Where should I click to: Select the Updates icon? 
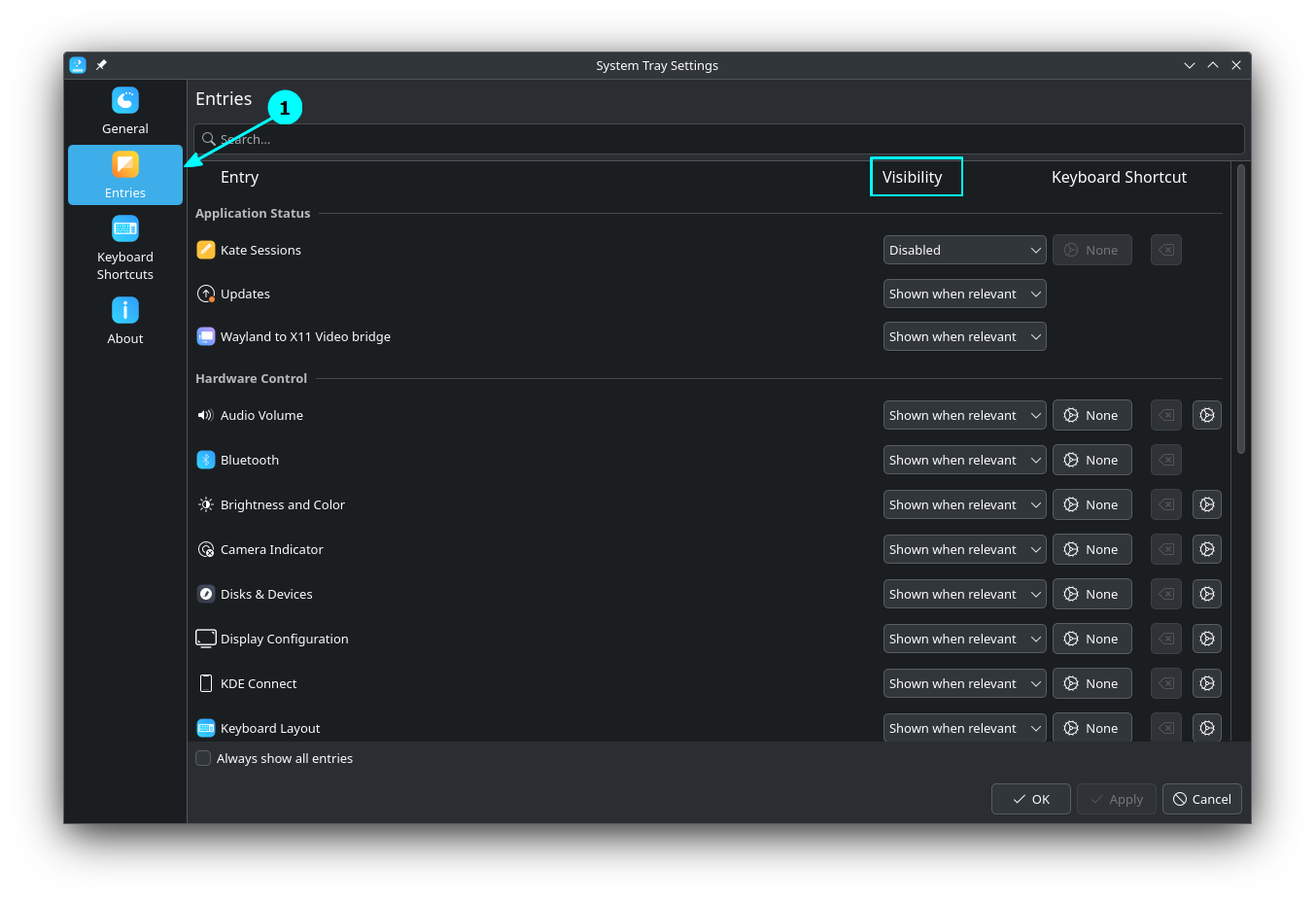(x=205, y=293)
